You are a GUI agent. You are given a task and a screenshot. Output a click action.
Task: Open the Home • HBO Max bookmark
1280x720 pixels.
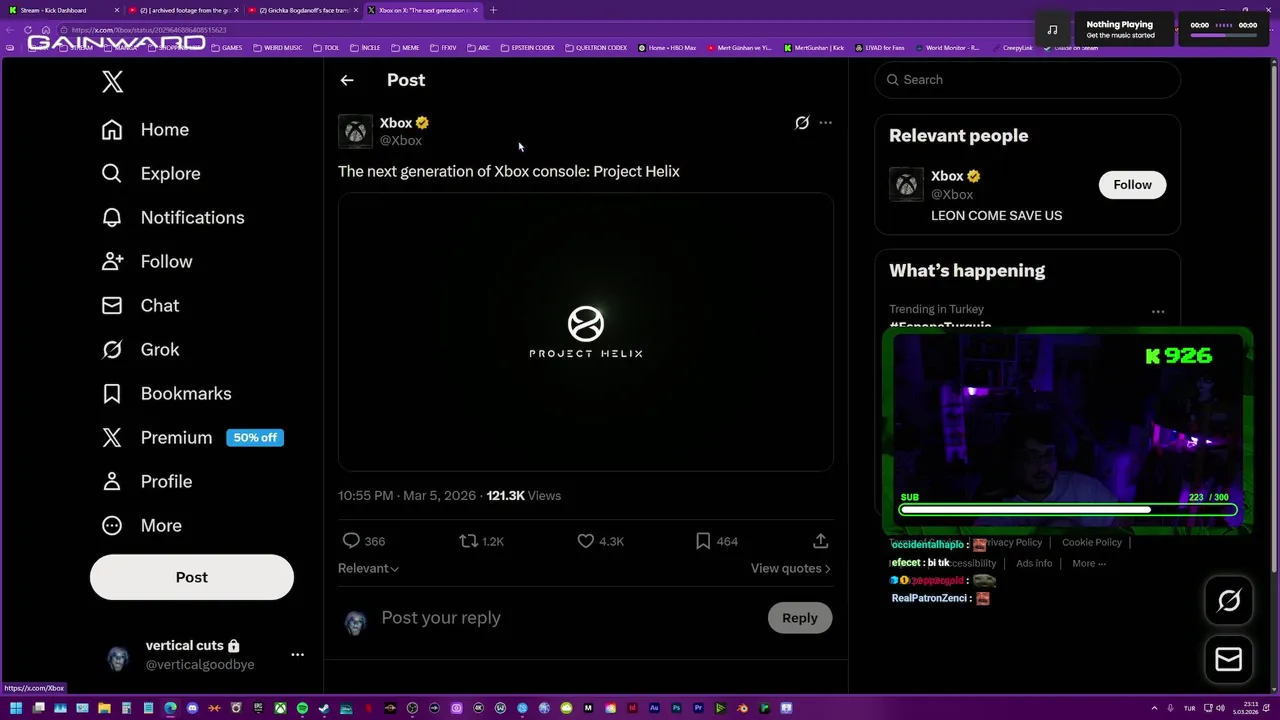[667, 48]
